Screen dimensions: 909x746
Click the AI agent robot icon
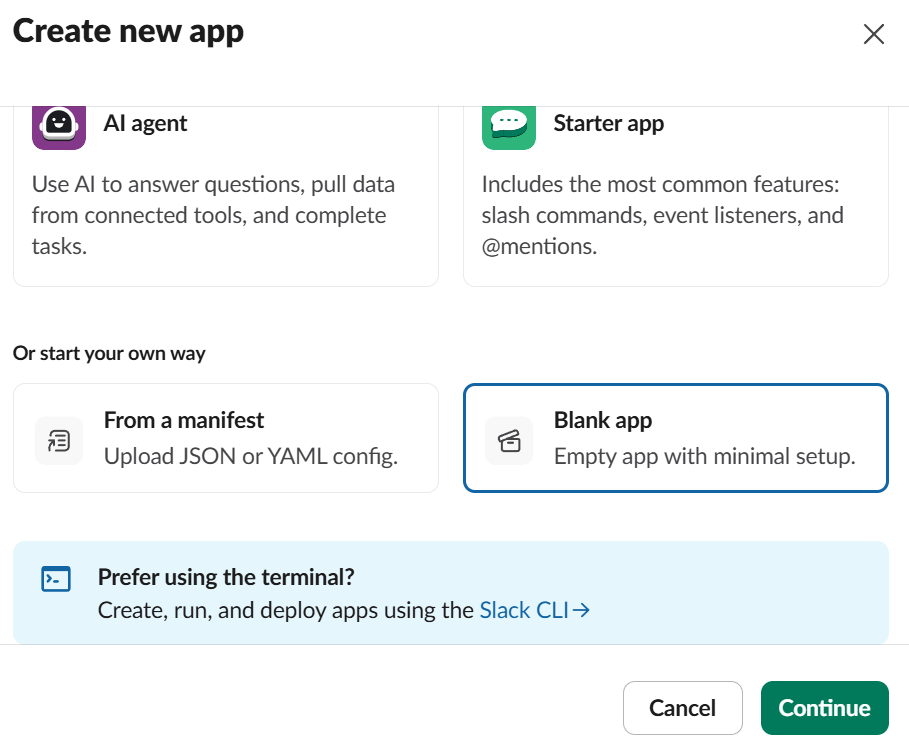pyautogui.click(x=59, y=128)
